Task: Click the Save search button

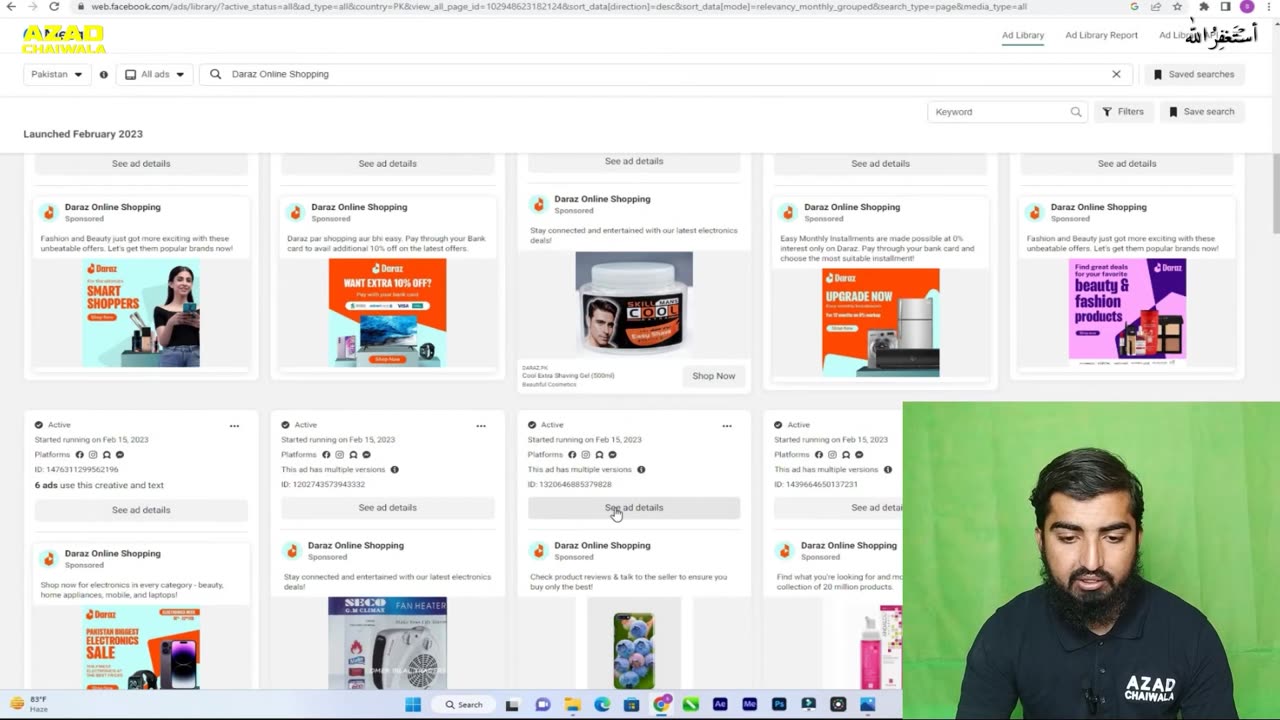Action: tap(1202, 112)
